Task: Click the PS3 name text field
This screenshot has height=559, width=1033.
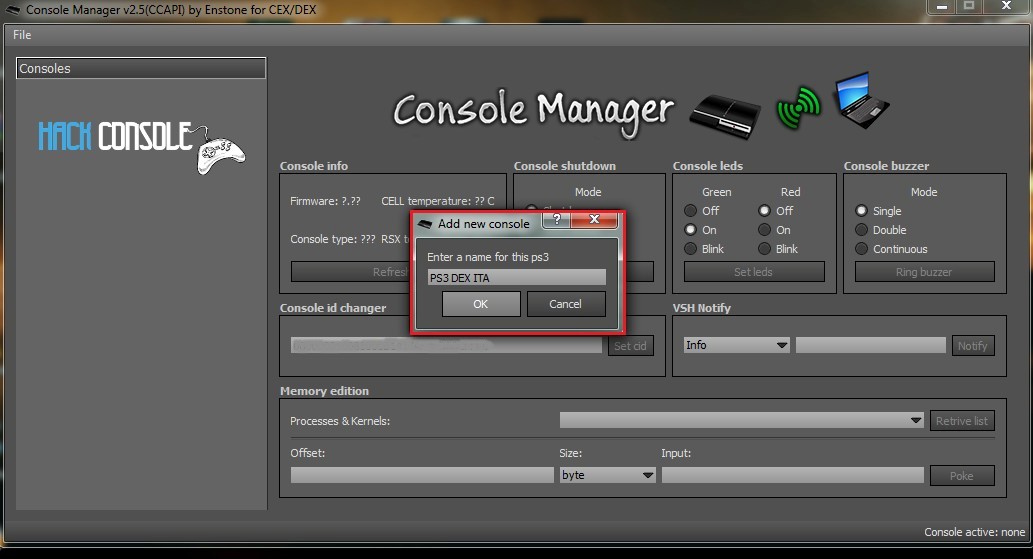Action: tap(516, 277)
